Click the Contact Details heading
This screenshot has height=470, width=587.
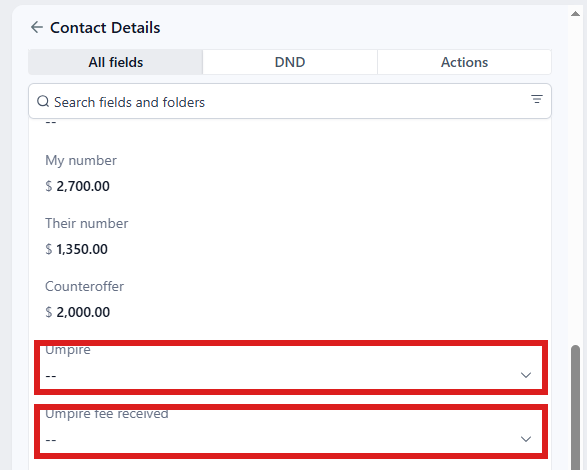coord(105,28)
